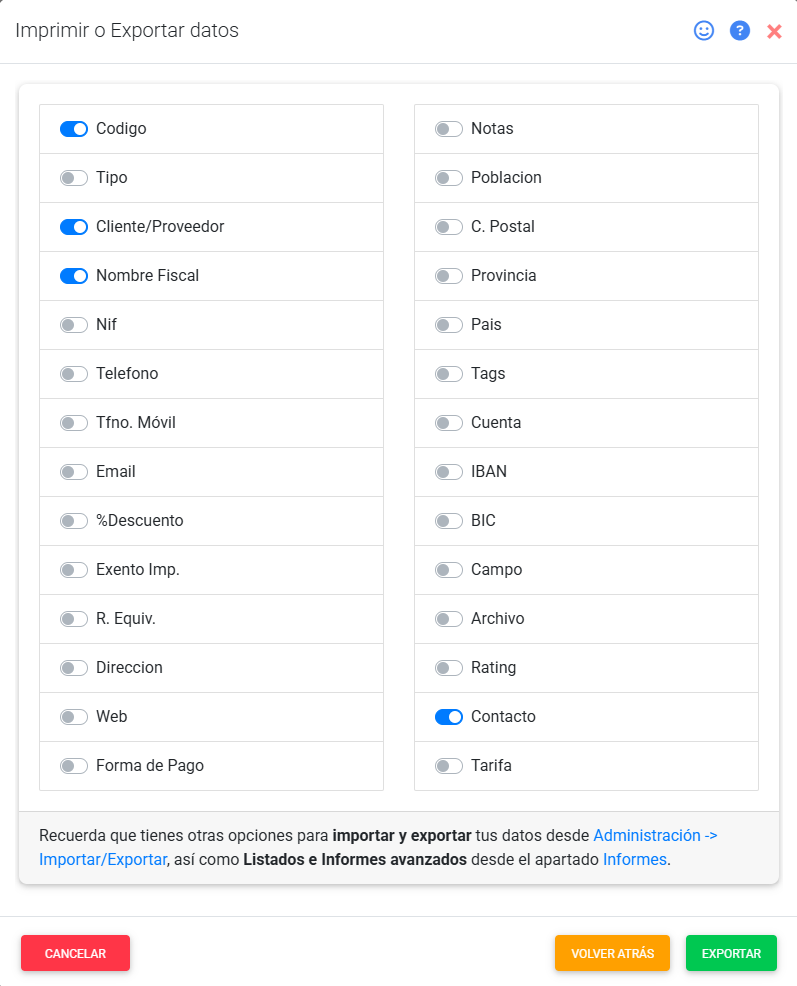Turn on the Direccion toggle
The image size is (797, 986).
(74, 668)
